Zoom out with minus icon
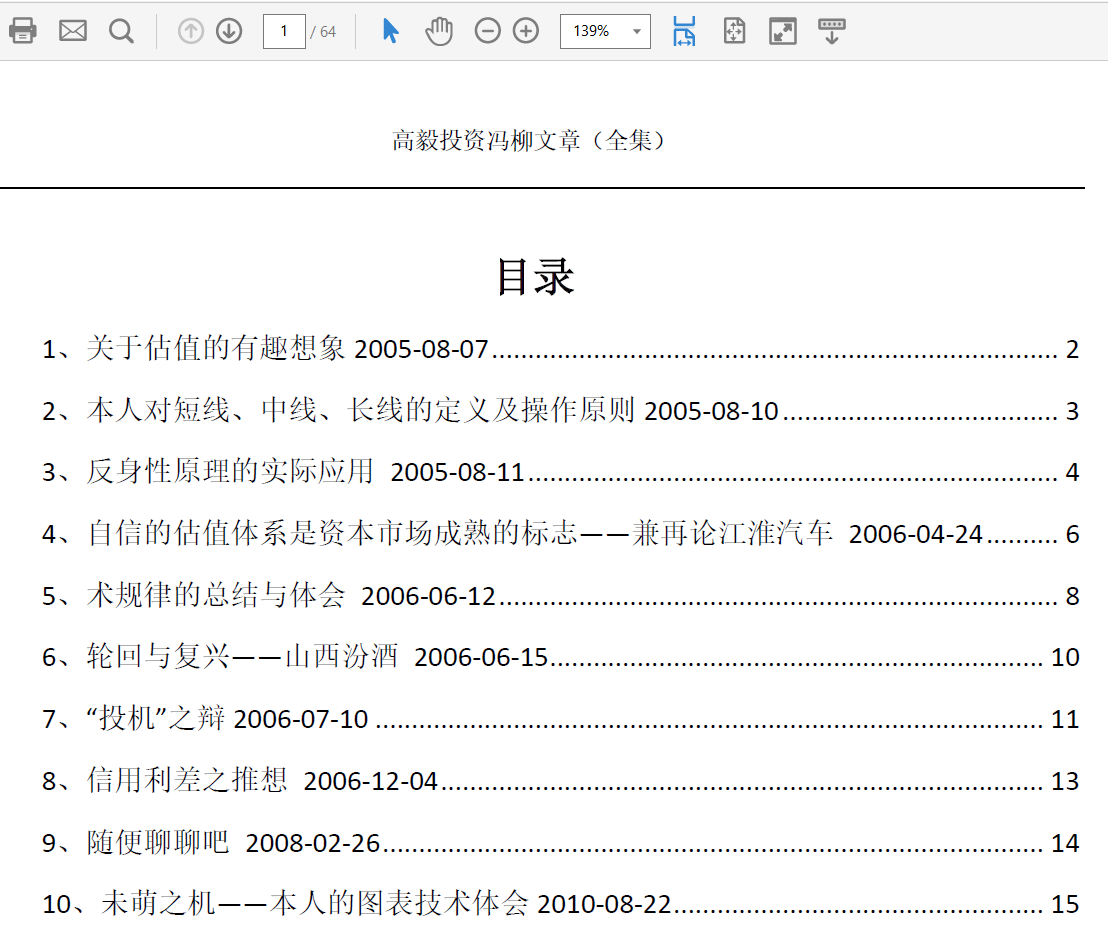Screen dimensions: 1108x939 (x=487, y=31)
